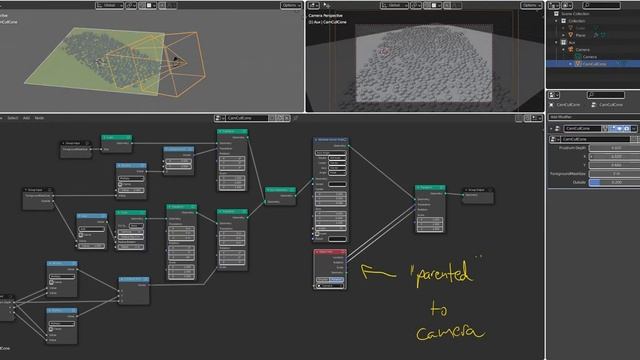The image size is (640, 360).
Task: Open Options dropdown in left viewport
Action: pyautogui.click(x=291, y=5)
